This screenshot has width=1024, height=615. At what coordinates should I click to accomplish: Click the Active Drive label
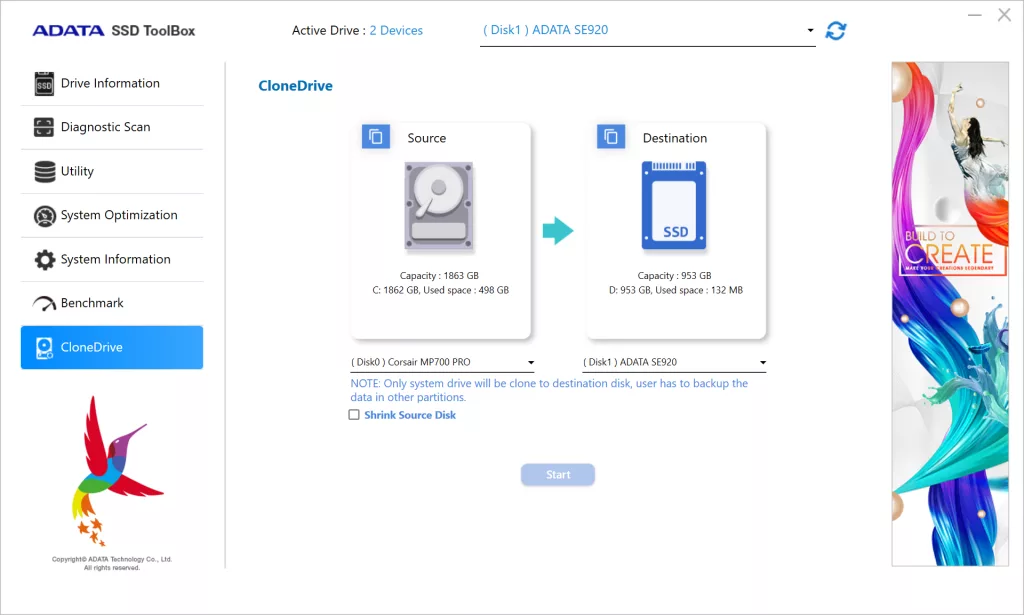328,31
